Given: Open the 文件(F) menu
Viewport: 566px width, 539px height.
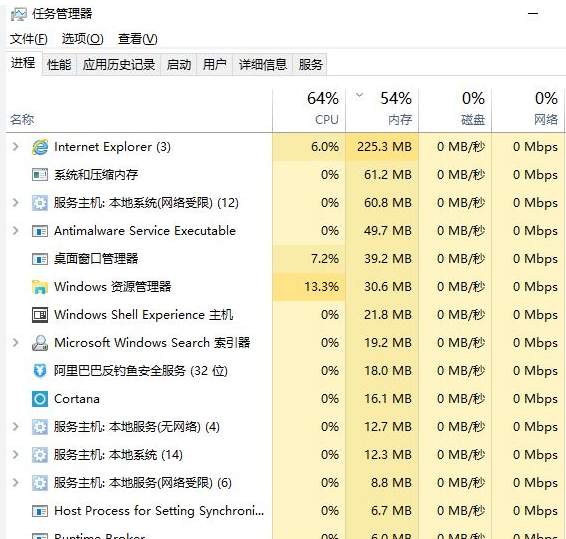Looking at the screenshot, I should (x=29, y=39).
